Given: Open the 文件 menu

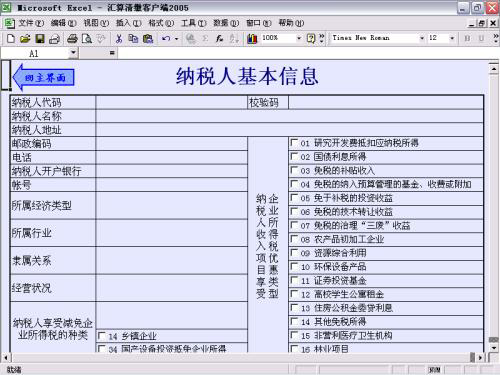Looking at the screenshot, I should (x=31, y=23).
